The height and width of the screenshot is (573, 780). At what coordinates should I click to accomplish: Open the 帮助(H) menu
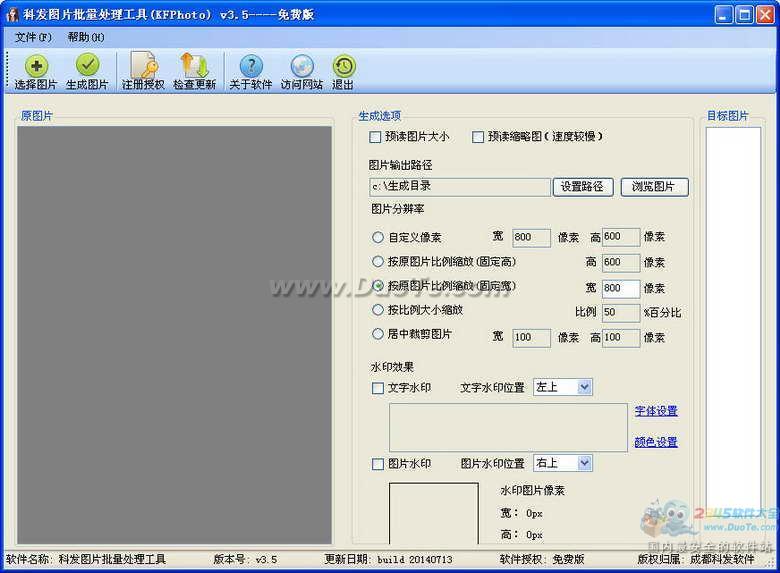pos(86,37)
